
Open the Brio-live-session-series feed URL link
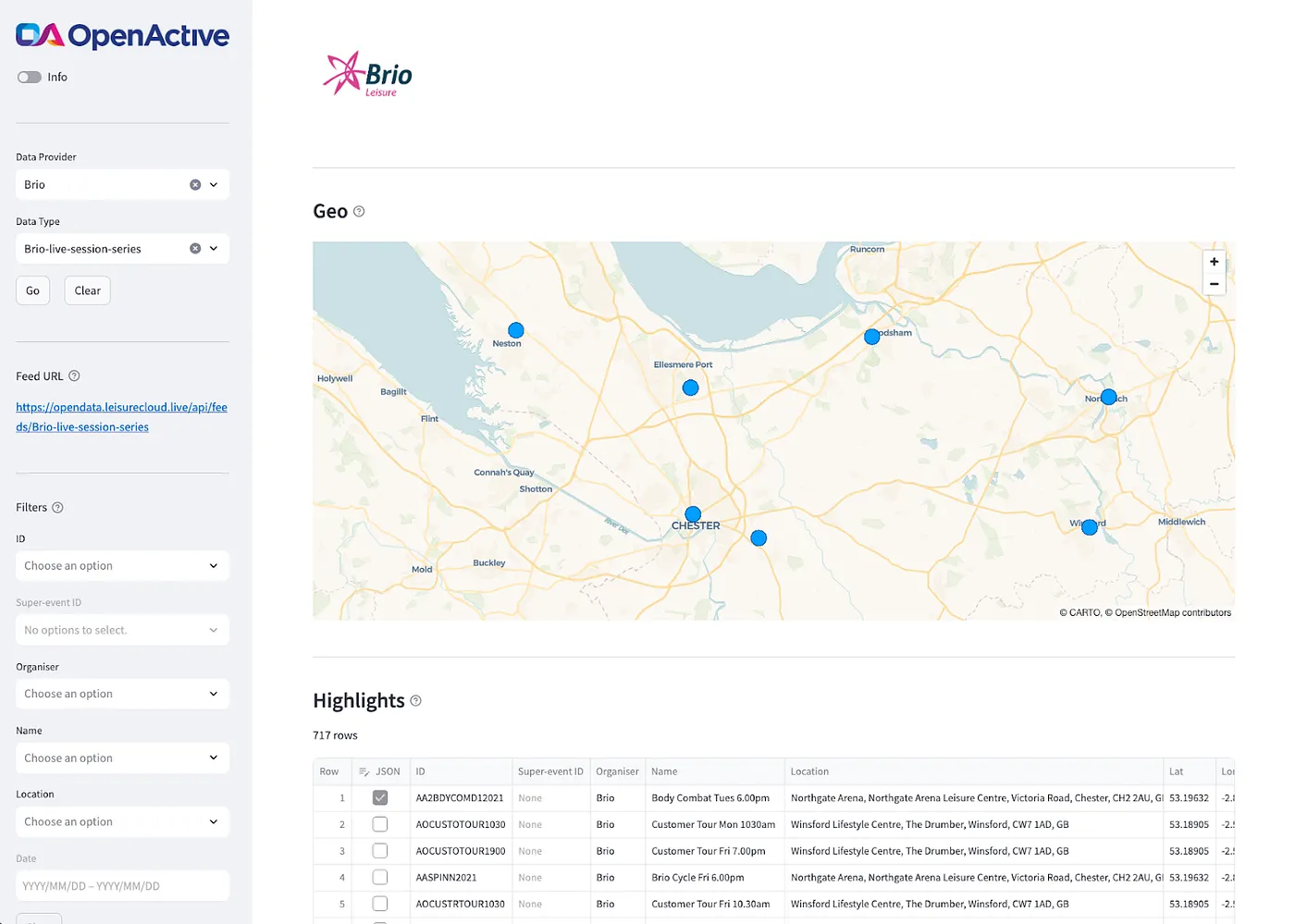pyautogui.click(x=121, y=417)
